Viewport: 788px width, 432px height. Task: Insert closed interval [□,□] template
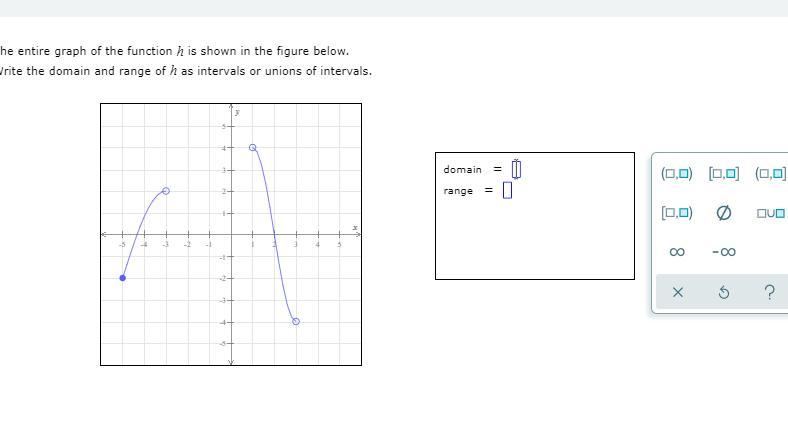[x=723, y=173]
